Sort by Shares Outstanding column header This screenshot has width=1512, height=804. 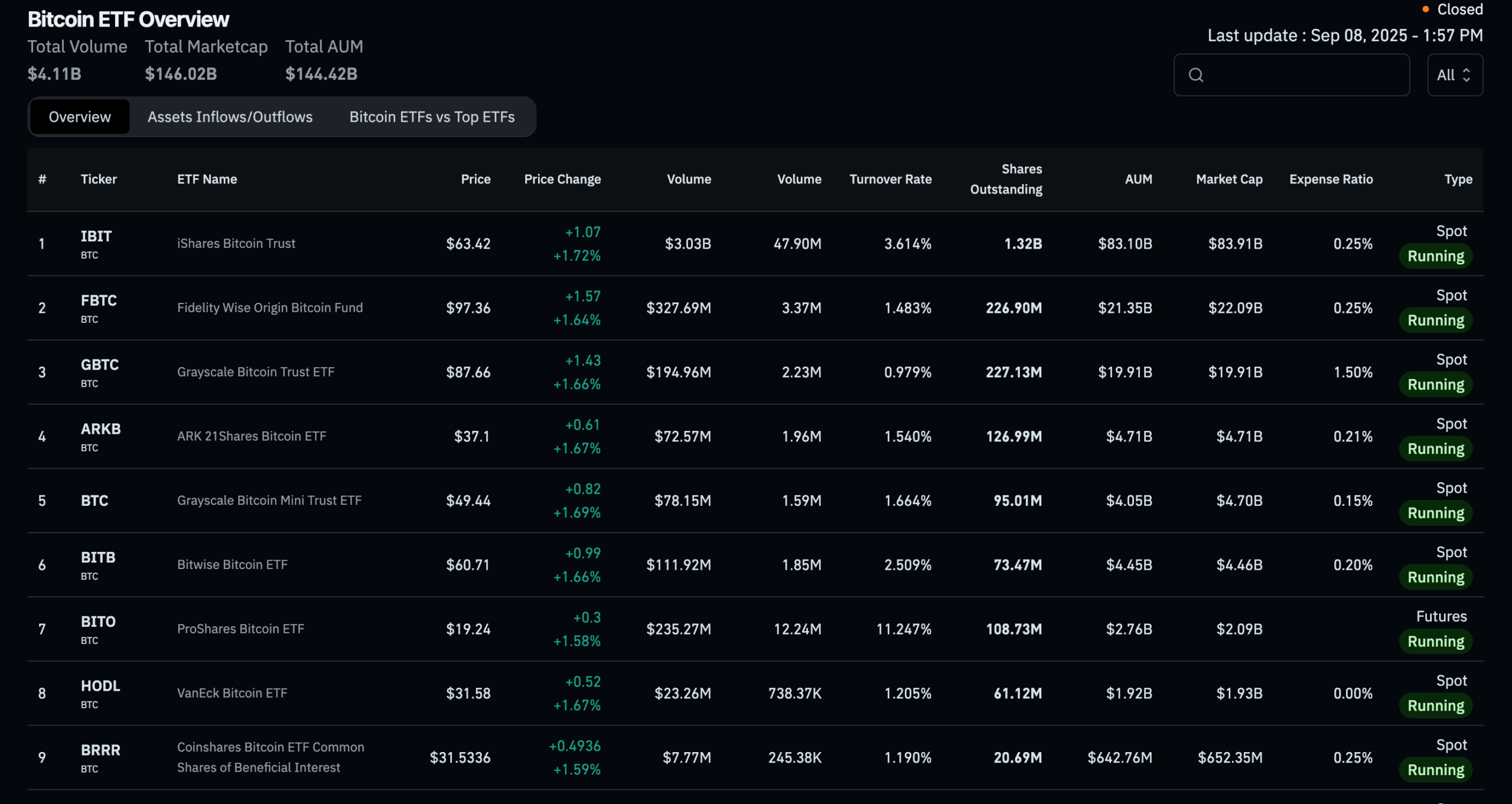click(1006, 179)
